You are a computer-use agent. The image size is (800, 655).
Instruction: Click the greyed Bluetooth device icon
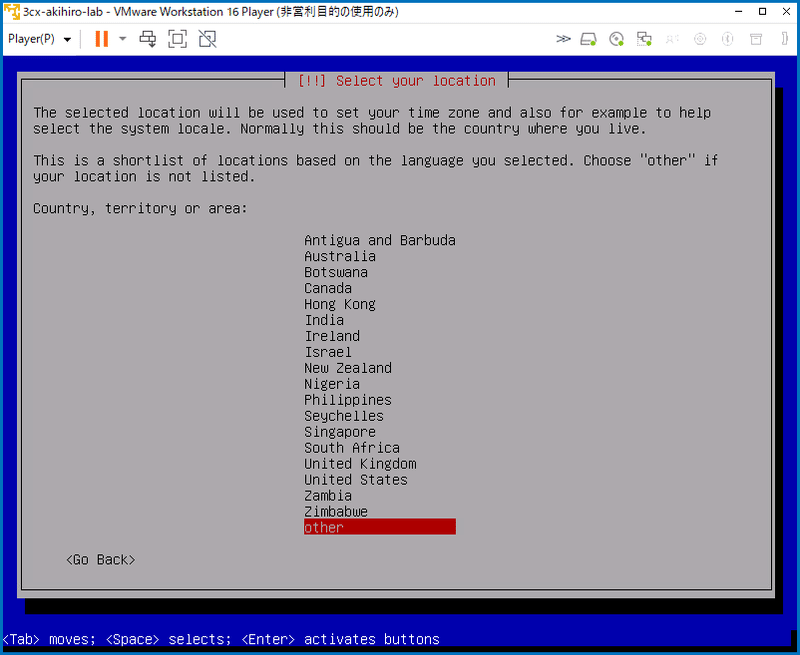pyautogui.click(x=728, y=39)
